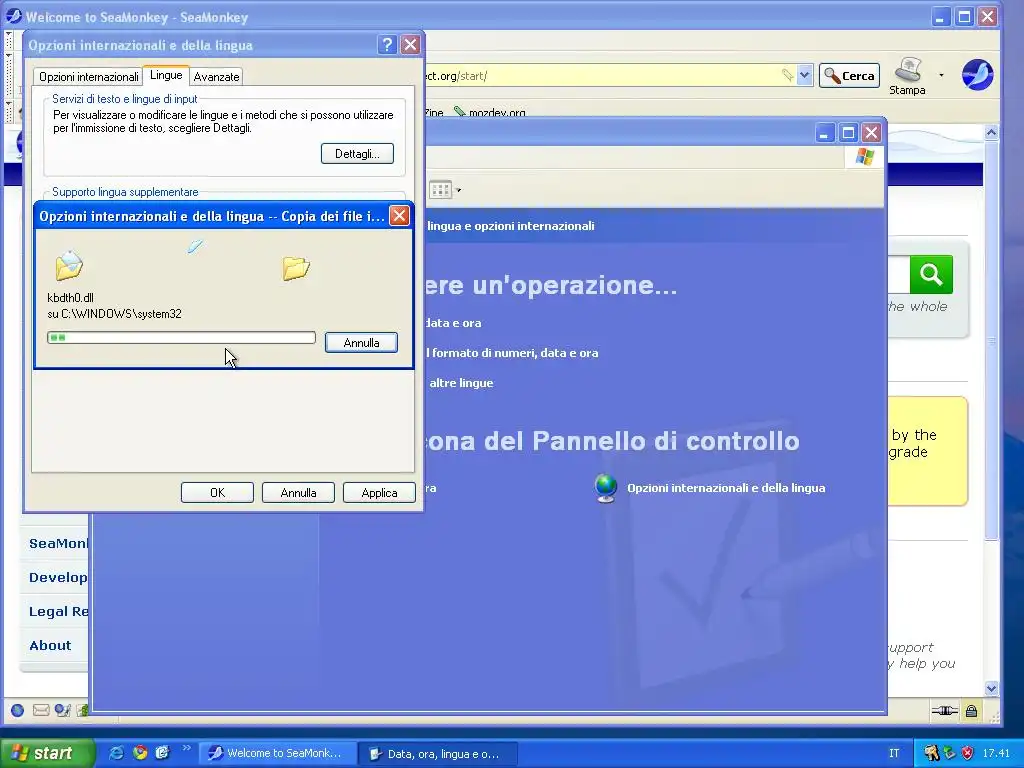Expand the Stampa dropdown arrow
Viewport: 1024px width, 768px height.
click(x=941, y=76)
